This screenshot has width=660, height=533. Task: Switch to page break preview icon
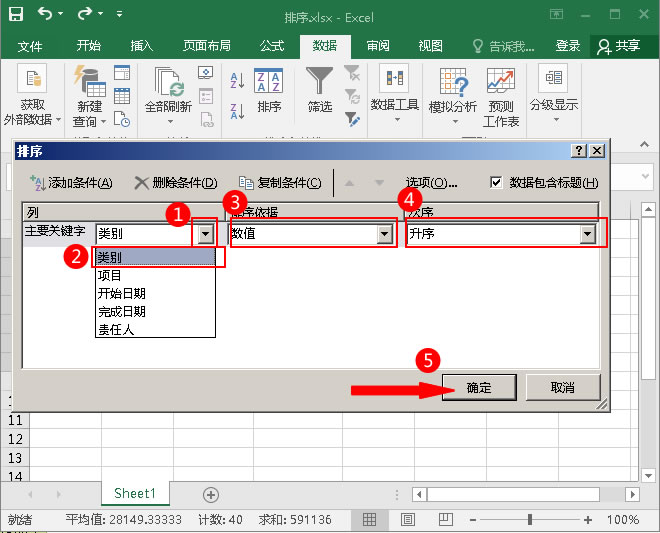[x=445, y=520]
